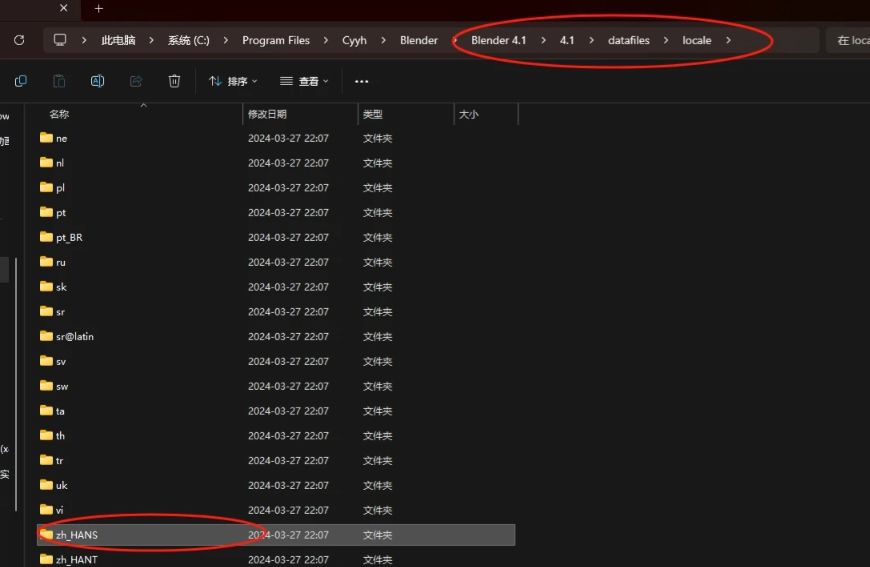Open the 查看 view dropdown
The width and height of the screenshot is (870, 567).
click(304, 81)
